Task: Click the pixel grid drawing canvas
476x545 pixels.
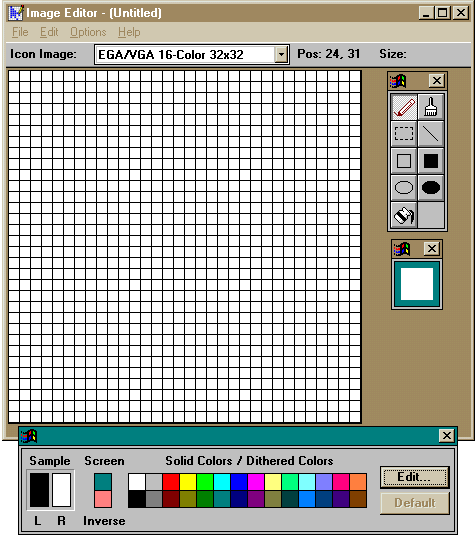Action: pos(185,246)
